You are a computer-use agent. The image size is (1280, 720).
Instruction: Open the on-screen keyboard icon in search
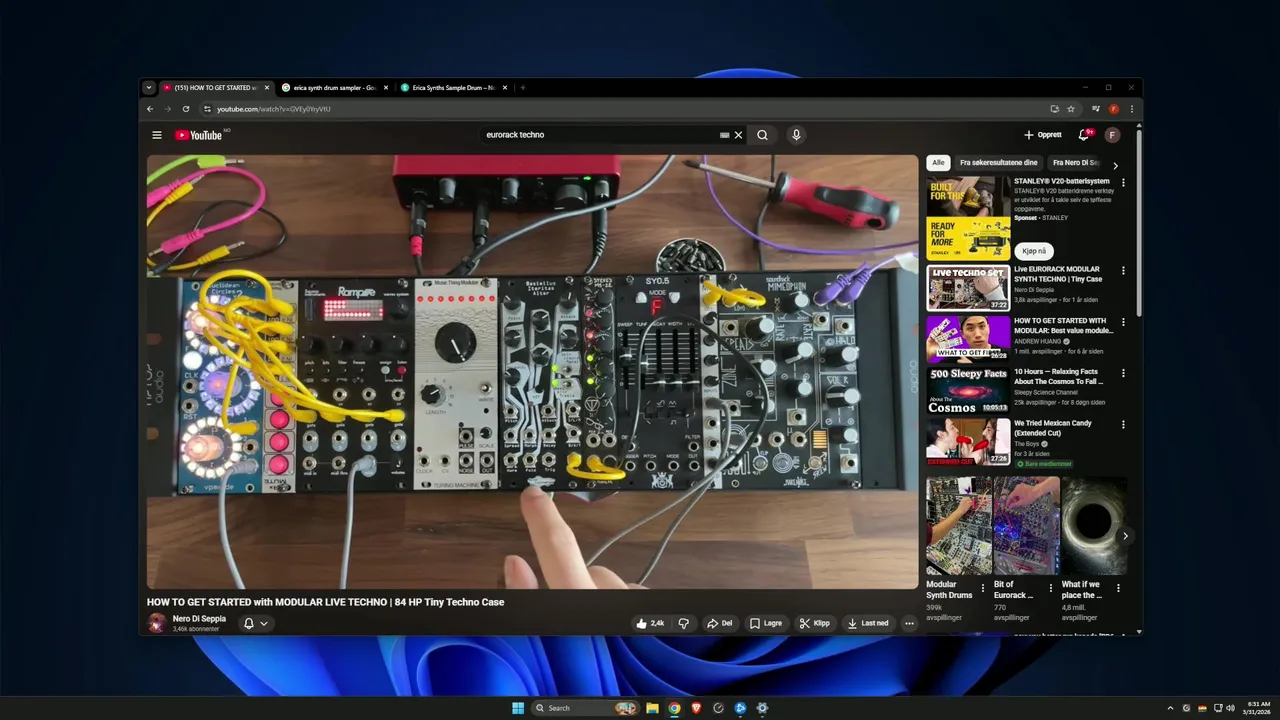pyautogui.click(x=725, y=135)
